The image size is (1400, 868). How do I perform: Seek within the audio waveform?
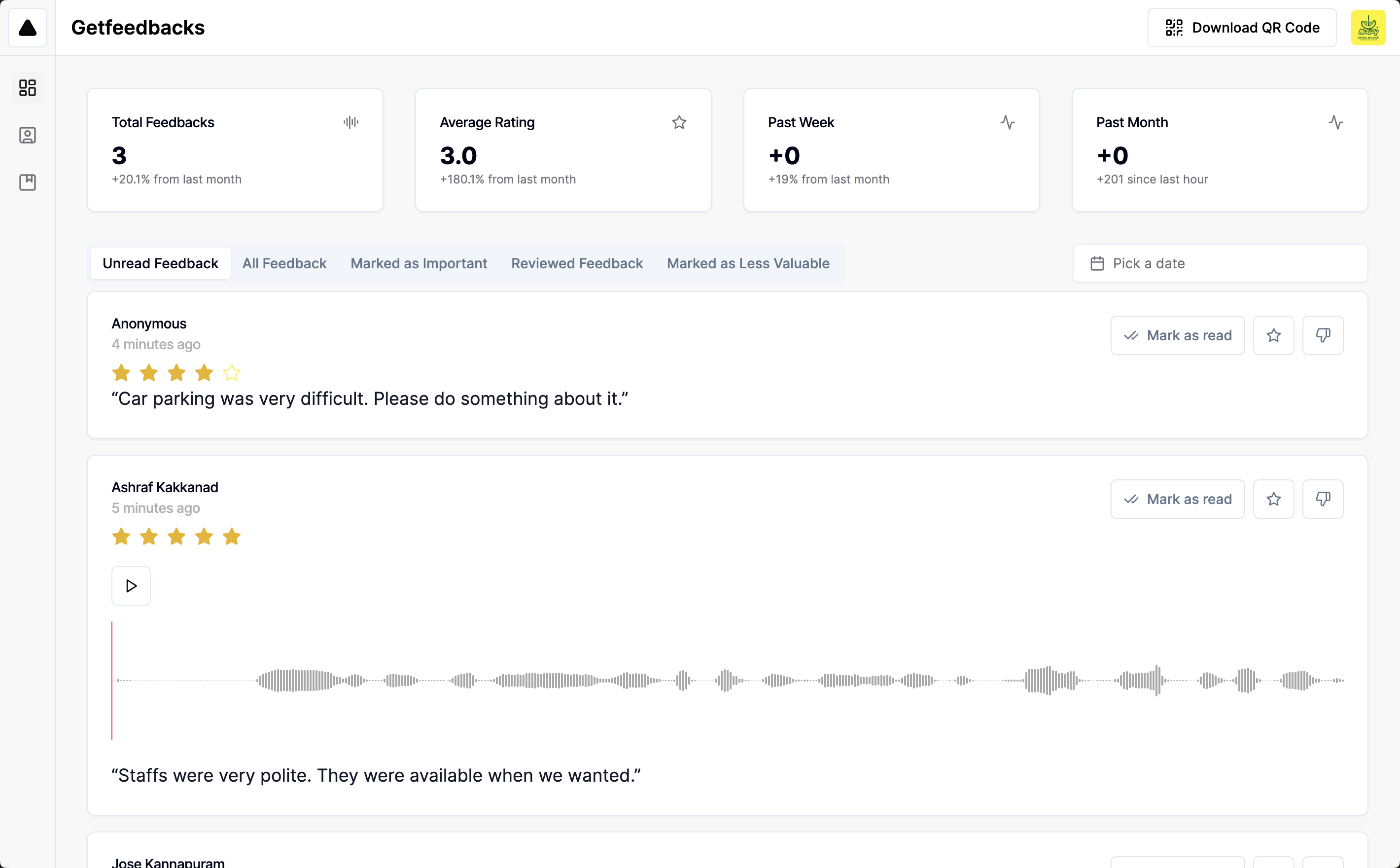click(728, 680)
